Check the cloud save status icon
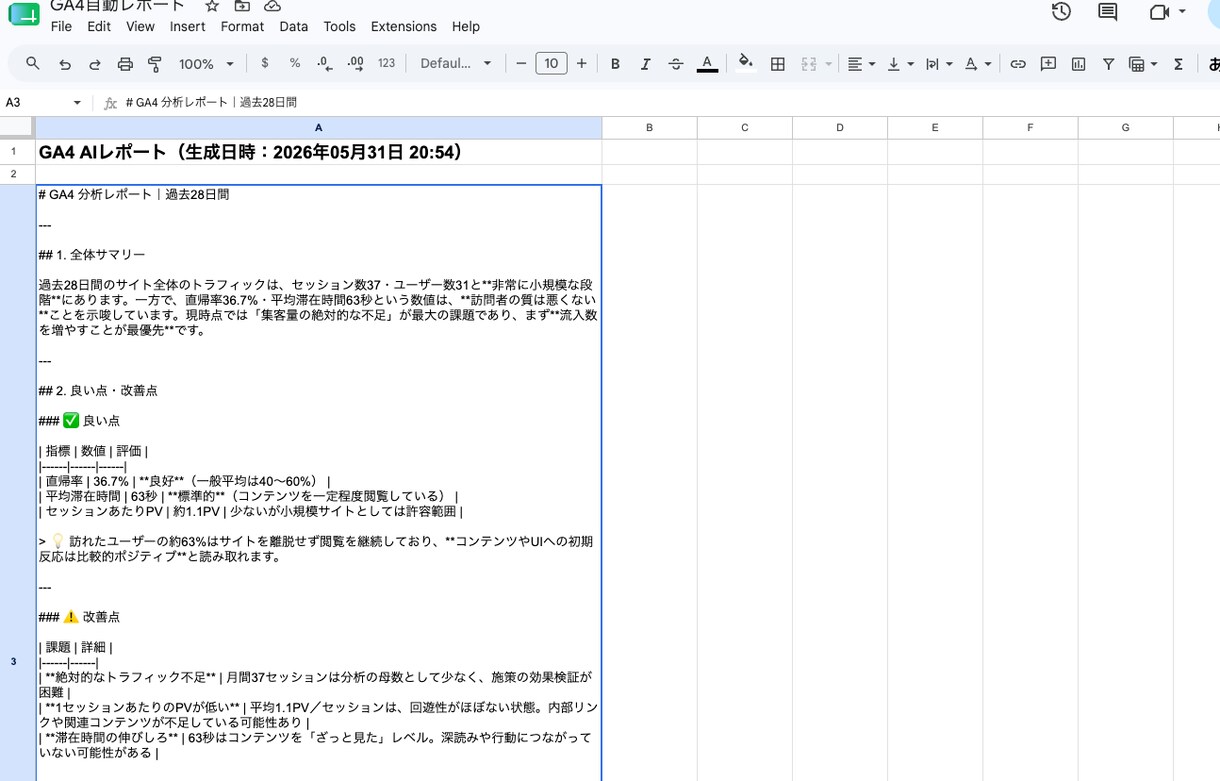Viewport: 1220px width, 781px height. pyautogui.click(x=271, y=6)
